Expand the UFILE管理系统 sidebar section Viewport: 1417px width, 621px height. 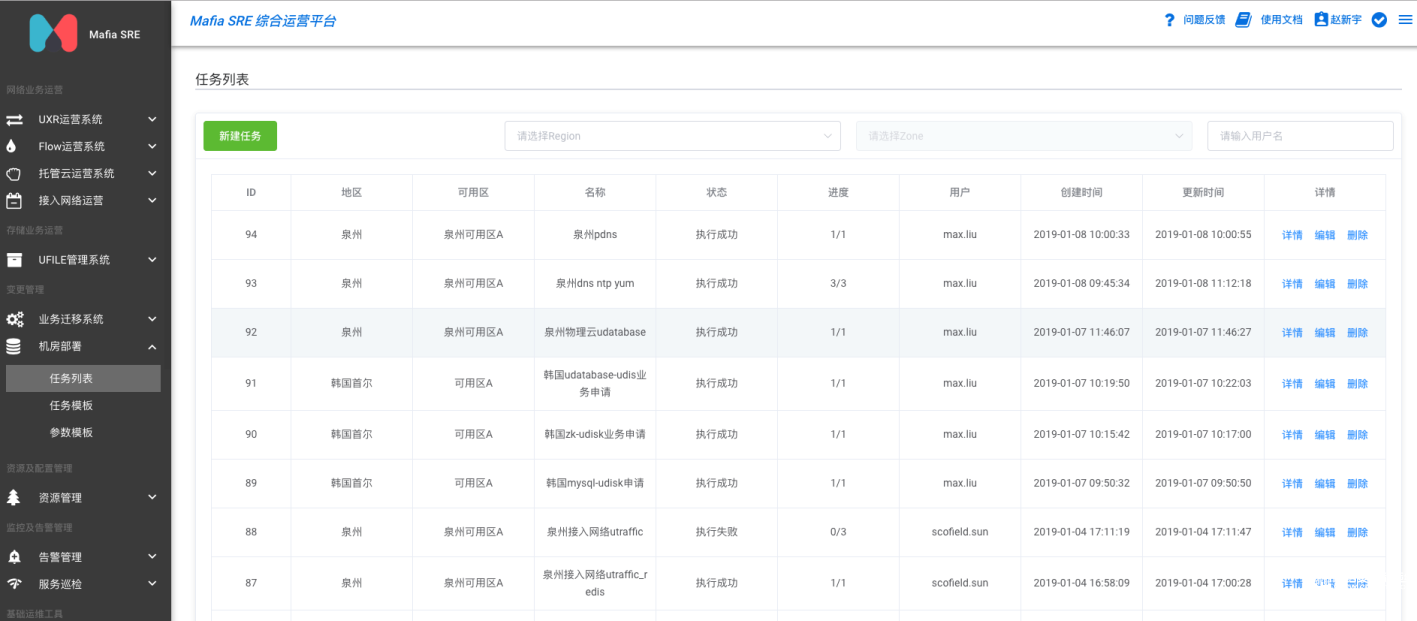pyautogui.click(x=81, y=260)
